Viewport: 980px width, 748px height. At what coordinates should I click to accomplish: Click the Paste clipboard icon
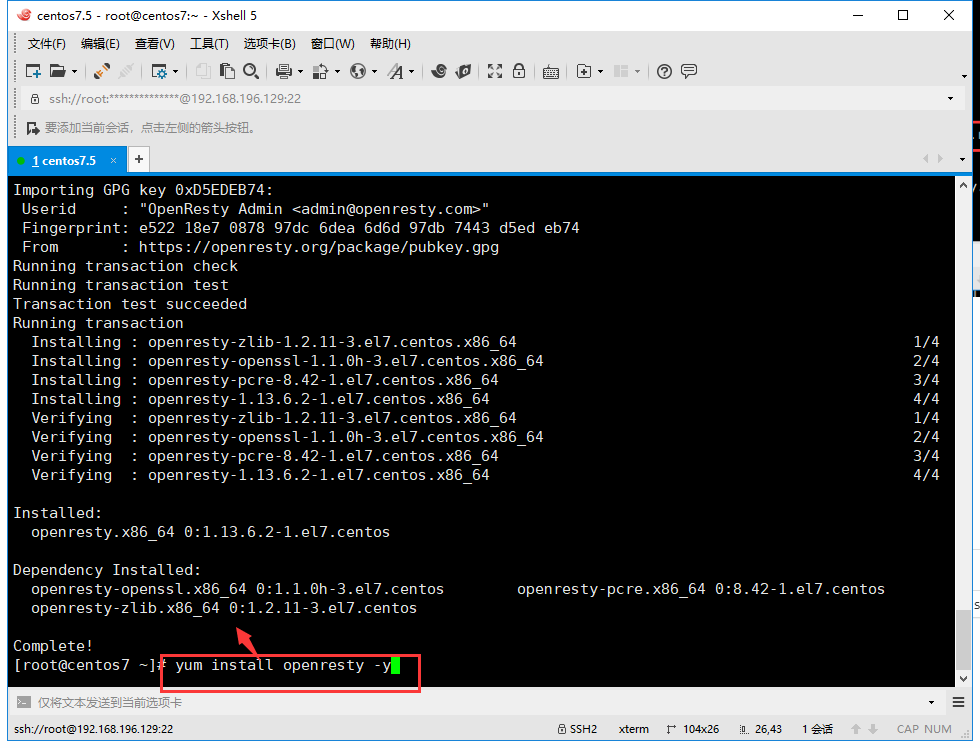(227, 71)
